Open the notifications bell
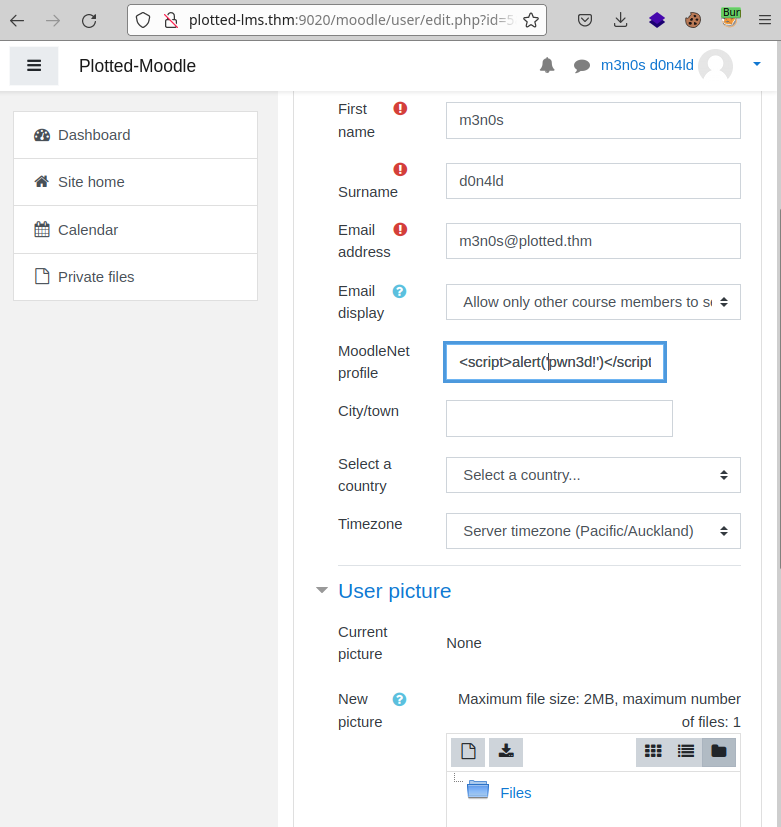Viewport: 781px width, 827px height. coord(547,65)
